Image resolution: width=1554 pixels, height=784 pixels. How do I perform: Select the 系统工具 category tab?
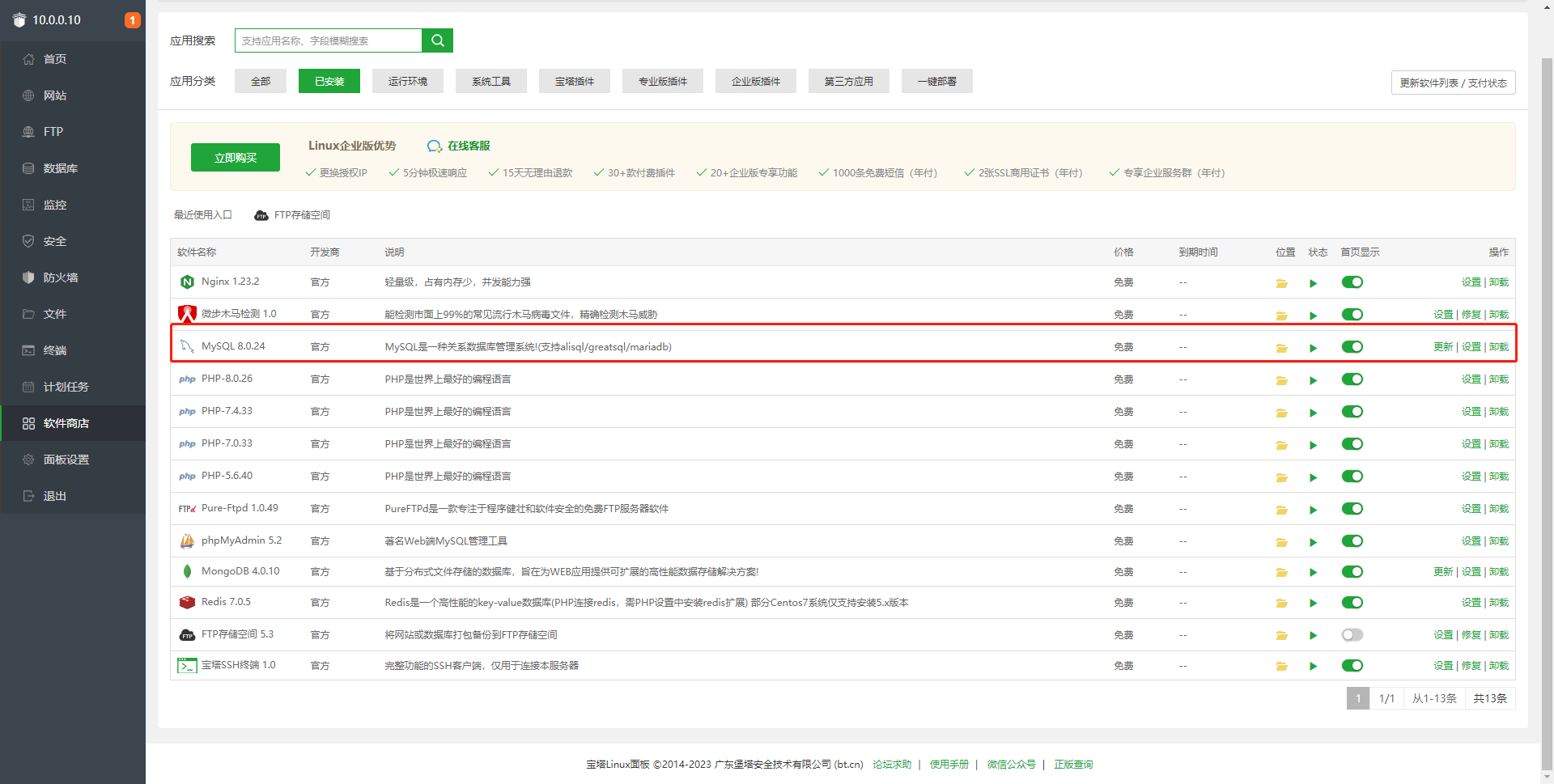click(x=491, y=81)
